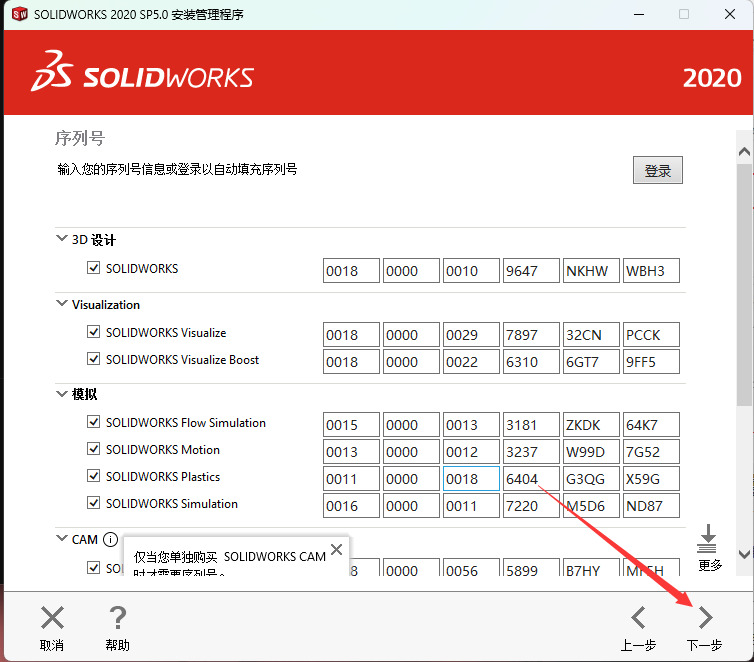Viewport: 754px width, 662px height.
Task: Click CAM serial field containing 5899
Action: click(x=531, y=567)
